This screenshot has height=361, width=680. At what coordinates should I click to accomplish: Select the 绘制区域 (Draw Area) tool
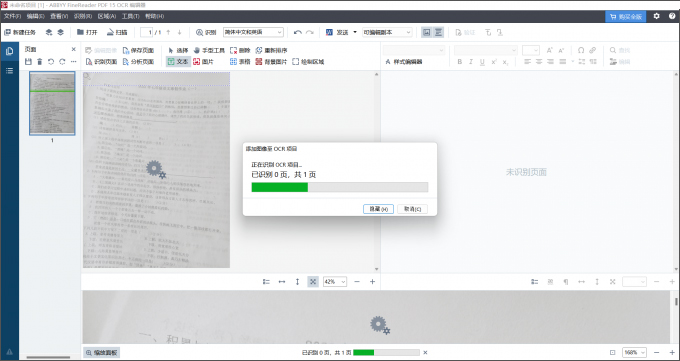(308, 62)
